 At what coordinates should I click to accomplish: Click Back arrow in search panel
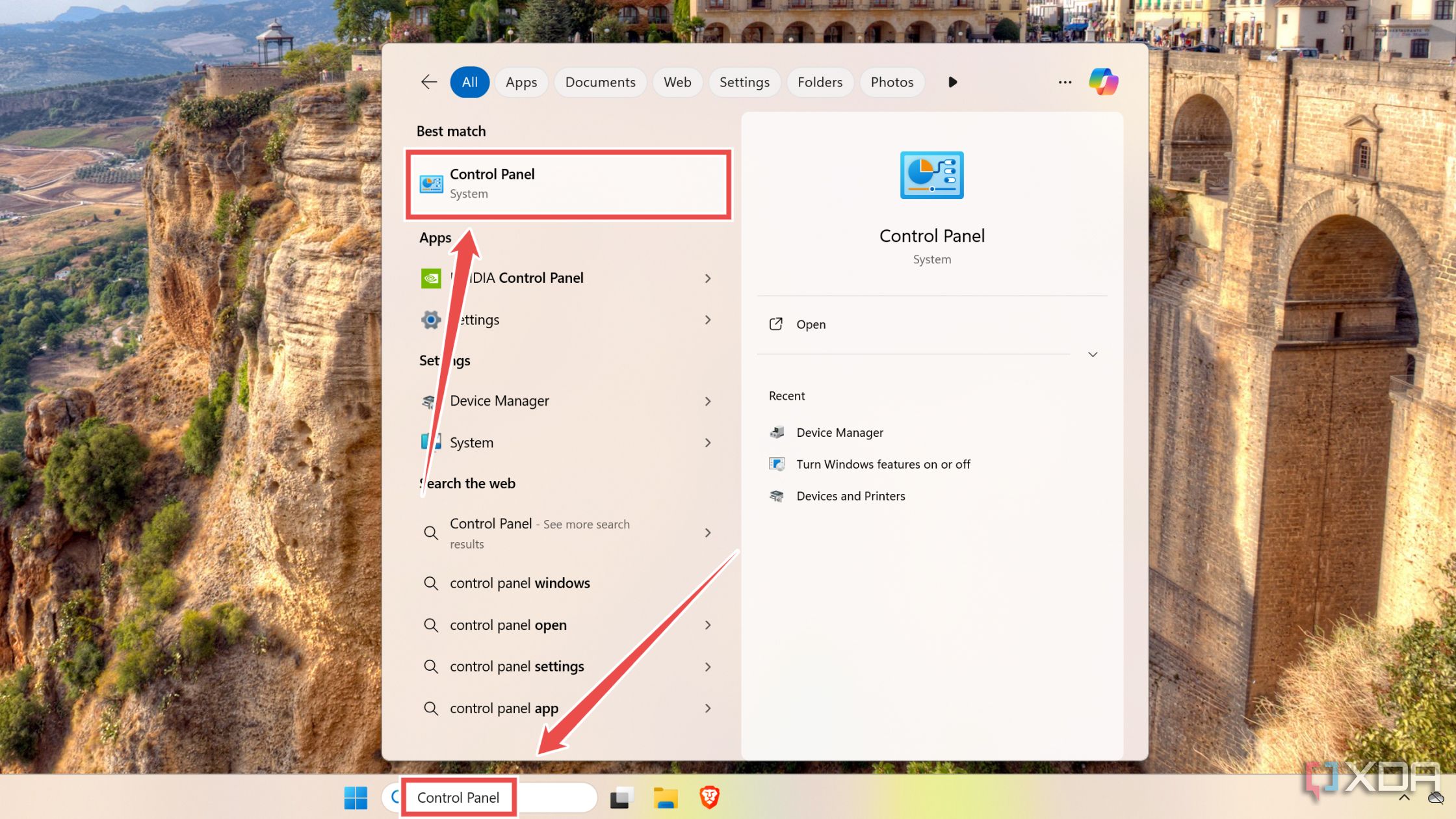[x=428, y=82]
